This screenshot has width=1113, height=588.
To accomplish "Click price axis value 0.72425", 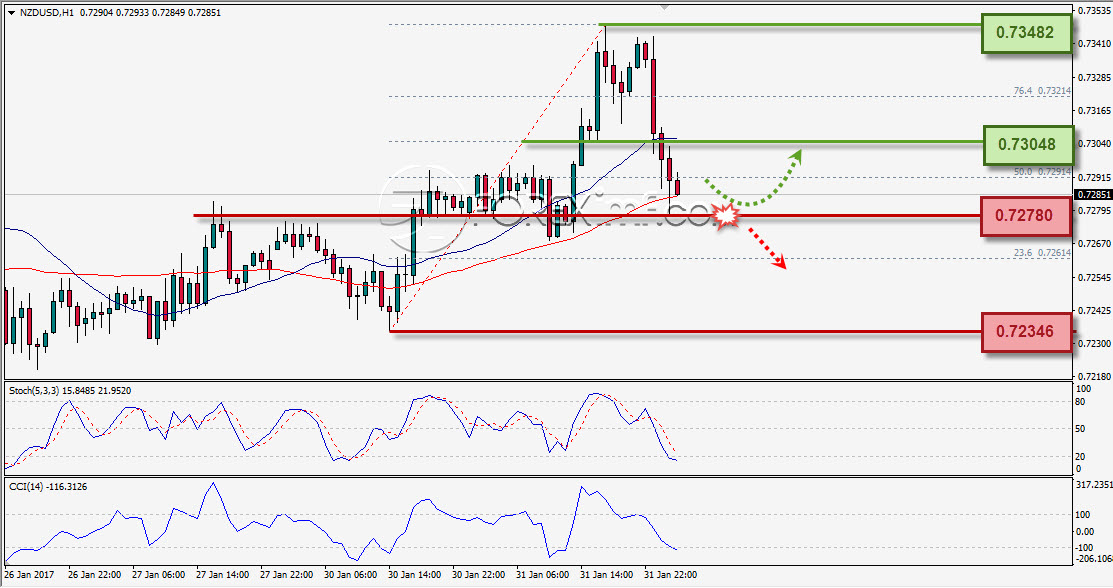I will coord(1094,311).
